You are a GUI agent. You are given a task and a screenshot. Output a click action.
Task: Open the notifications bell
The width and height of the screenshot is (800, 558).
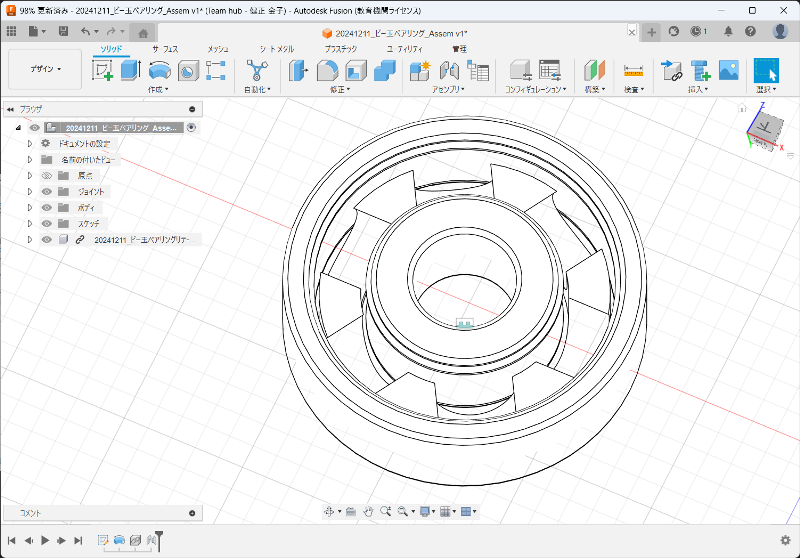click(x=728, y=32)
